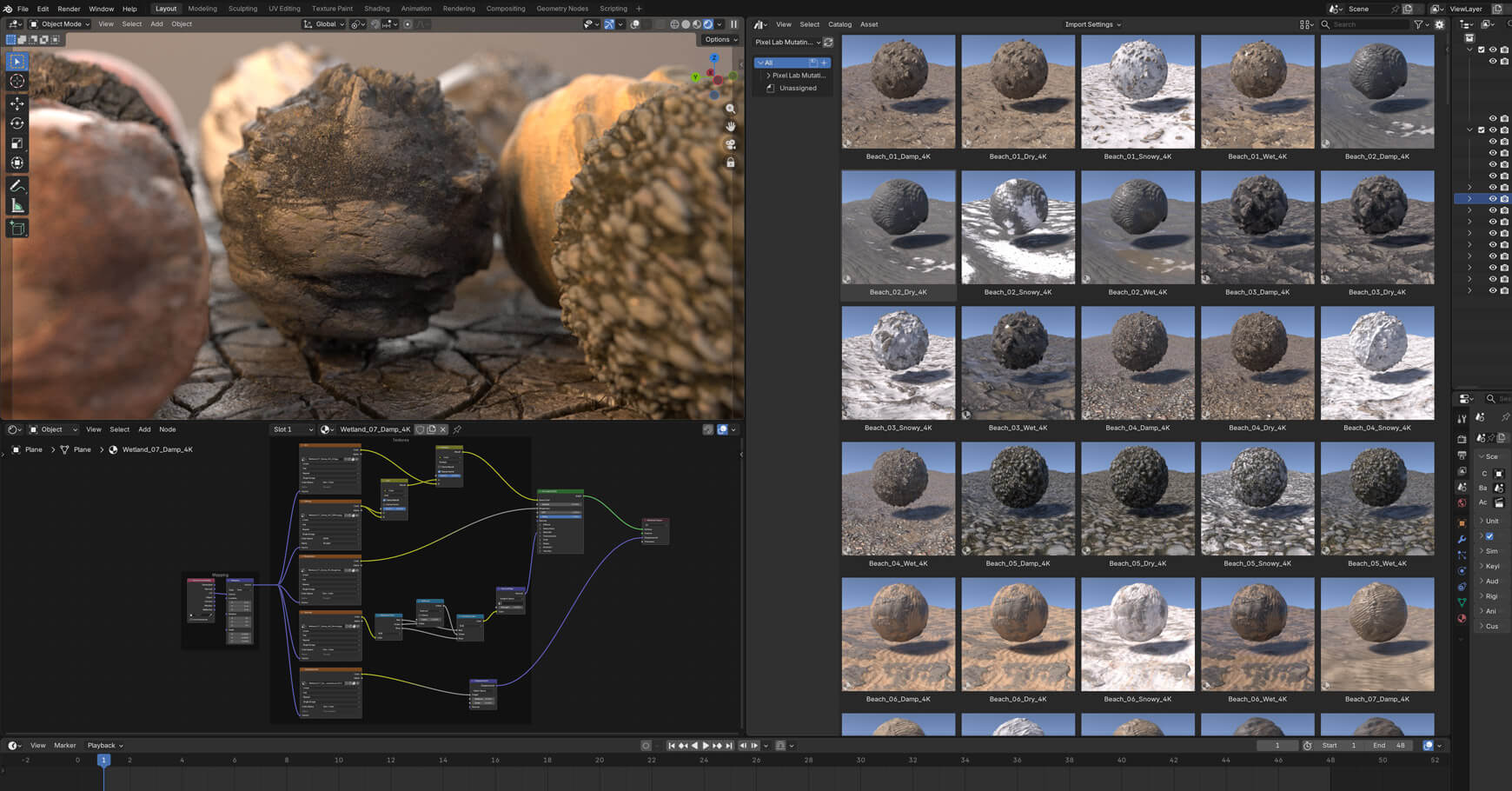1512x791 pixels.
Task: Select the Measure tool
Action: pos(17,206)
